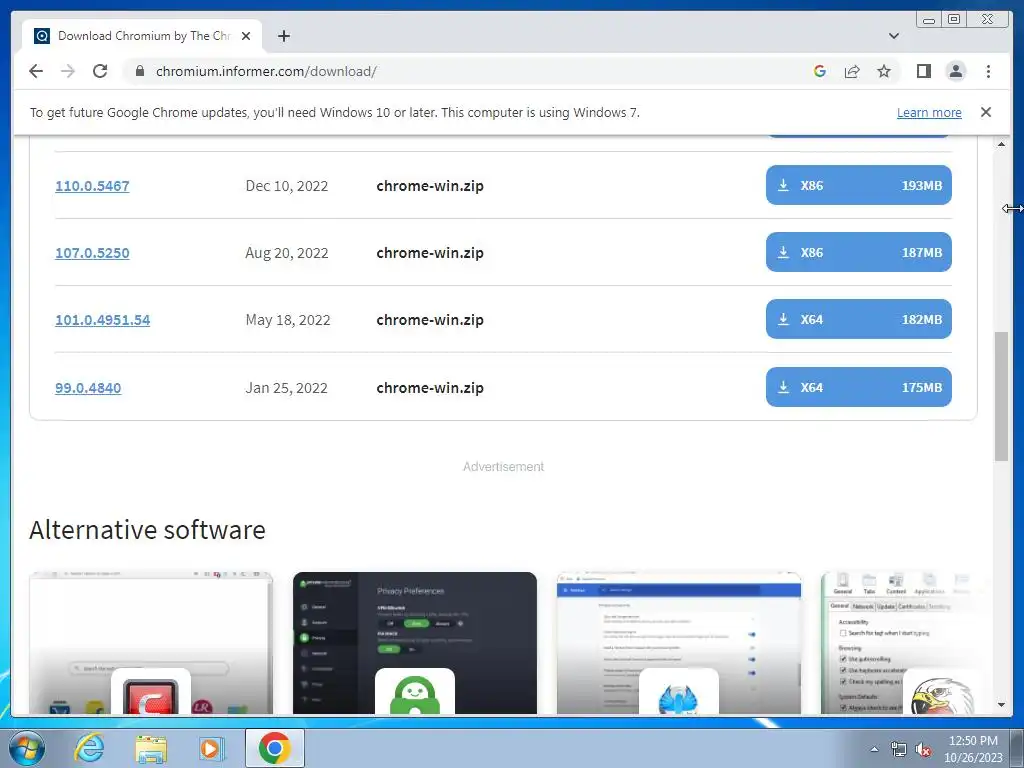This screenshot has width=1024, height=768.
Task: Select the Download Chromium tab
Action: pyautogui.click(x=142, y=36)
